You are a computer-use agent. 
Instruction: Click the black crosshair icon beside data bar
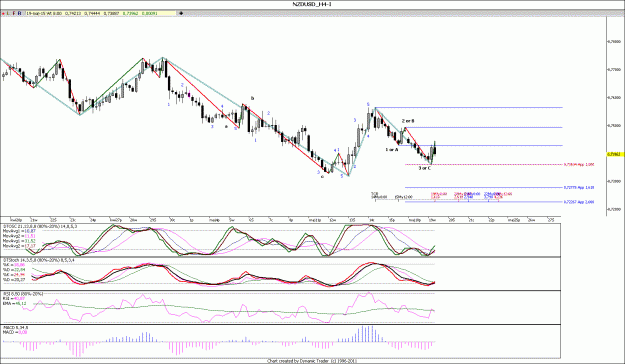point(181,13)
